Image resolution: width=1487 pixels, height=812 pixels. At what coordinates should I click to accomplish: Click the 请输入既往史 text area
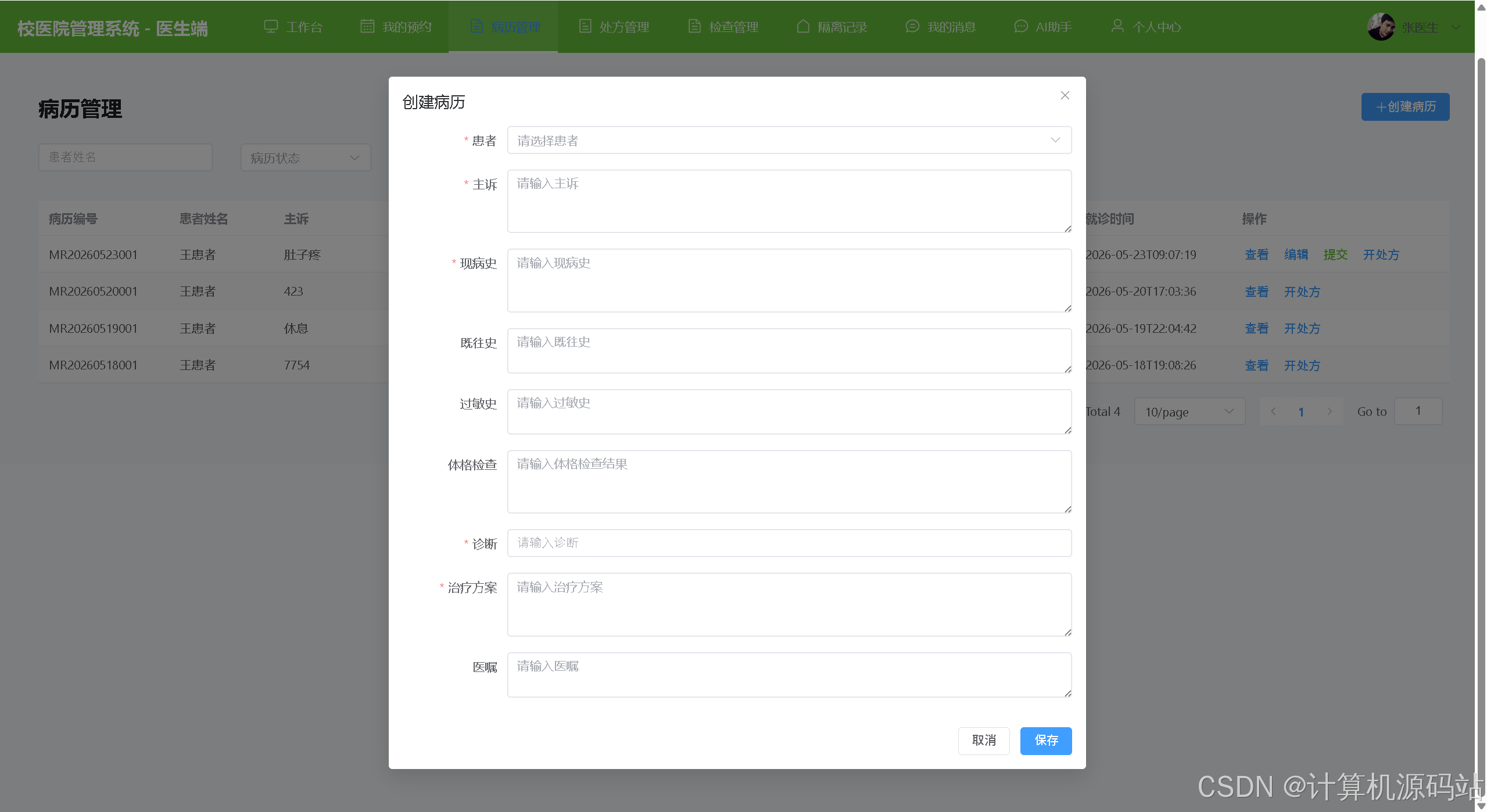click(x=789, y=350)
